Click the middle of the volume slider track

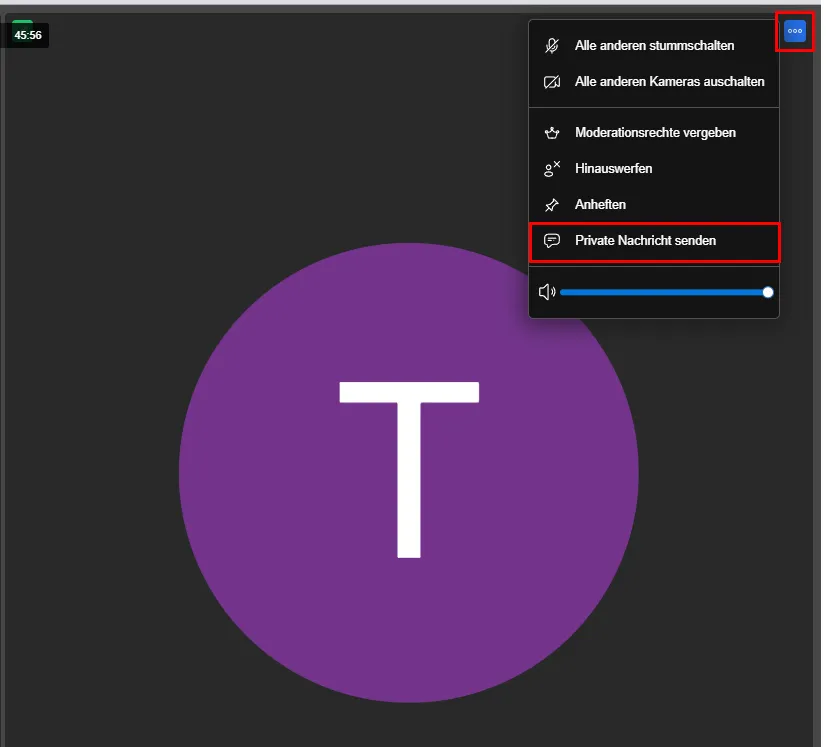pos(663,292)
